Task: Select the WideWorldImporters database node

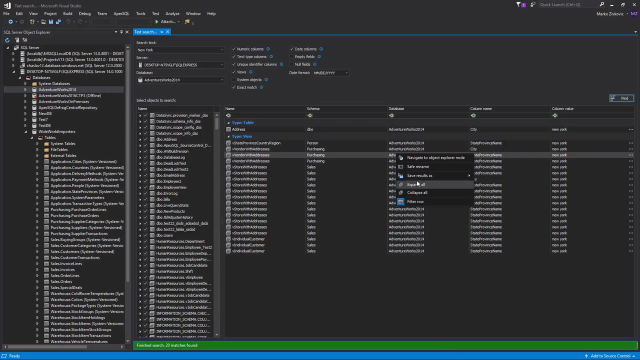Action: coord(57,131)
